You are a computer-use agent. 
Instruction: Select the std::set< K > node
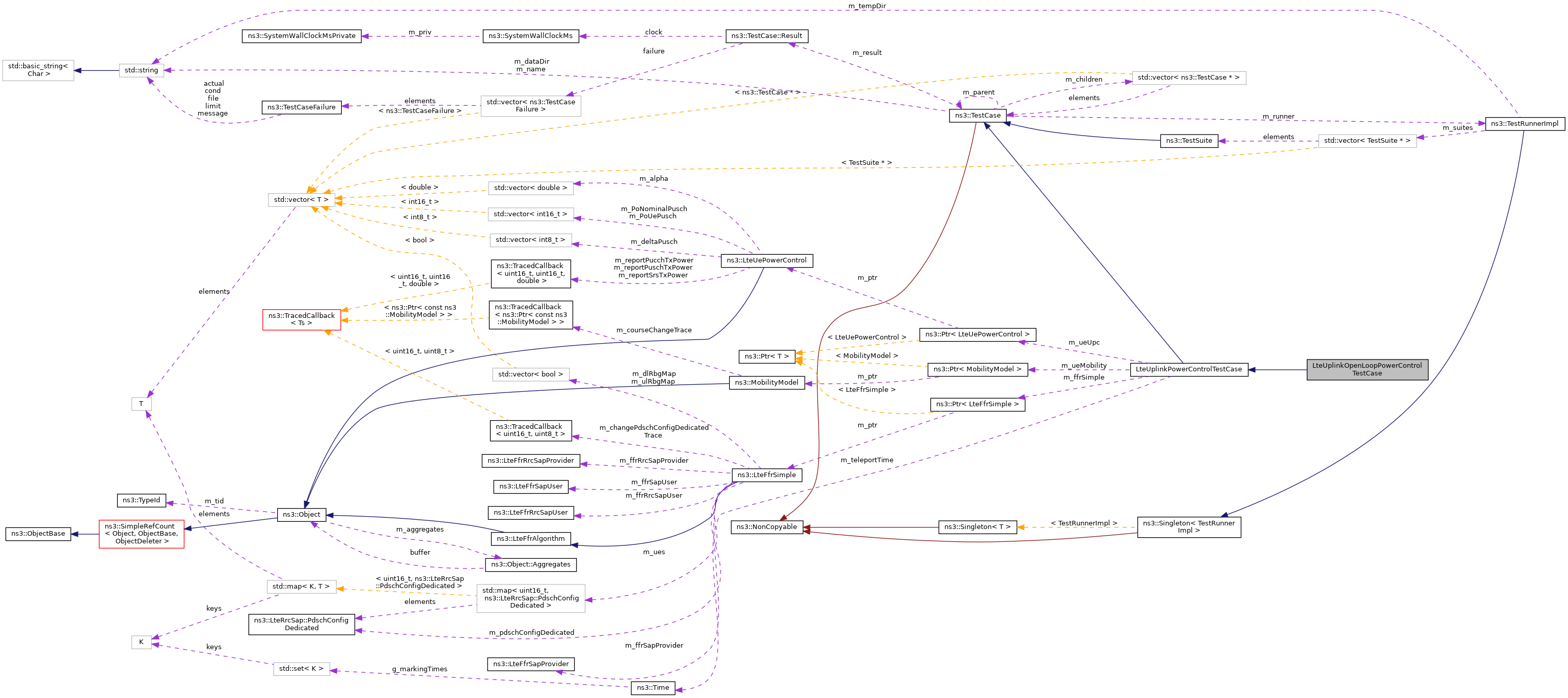point(301,669)
